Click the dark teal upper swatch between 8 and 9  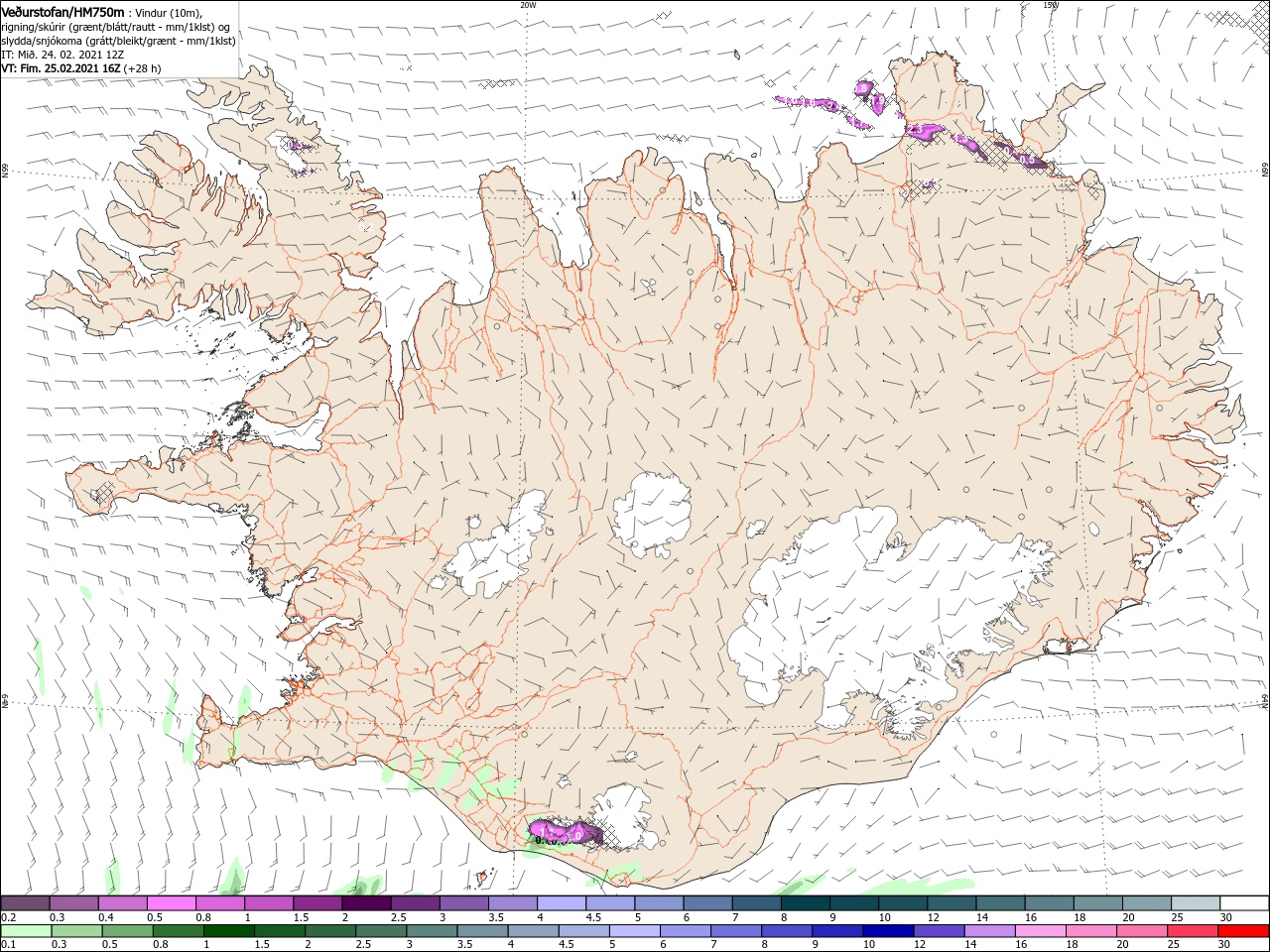[805, 903]
